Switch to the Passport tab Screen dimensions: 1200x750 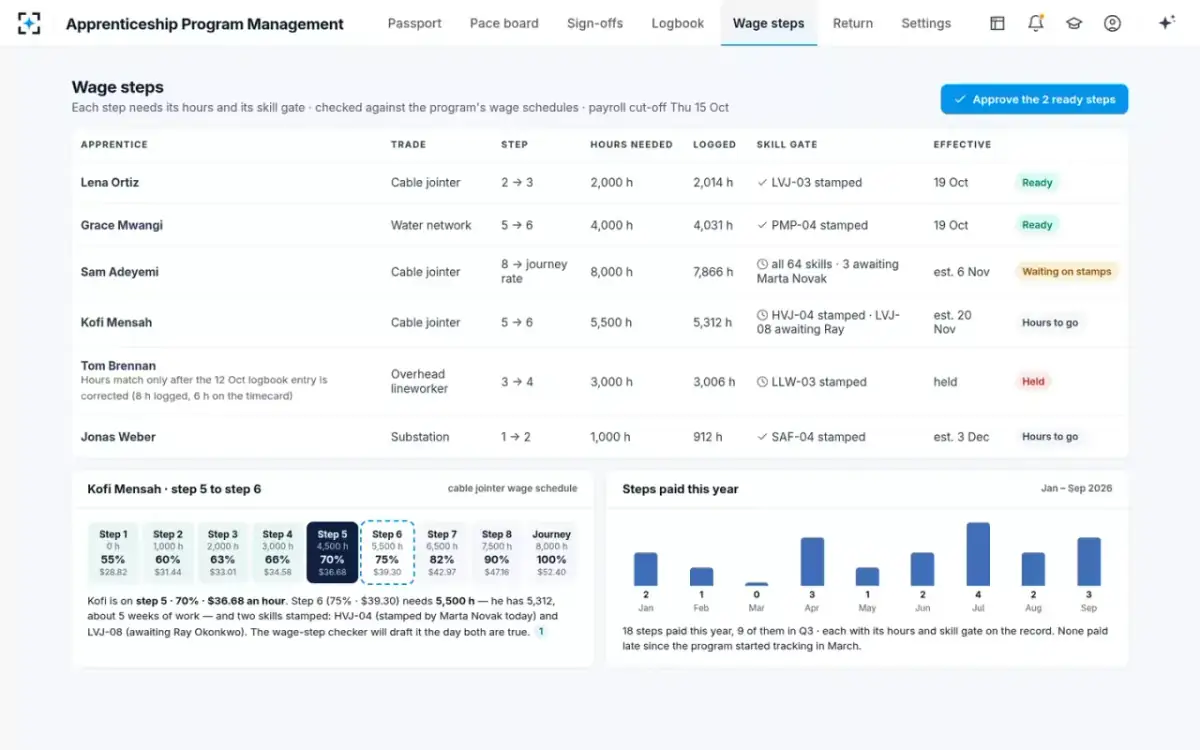tap(414, 23)
